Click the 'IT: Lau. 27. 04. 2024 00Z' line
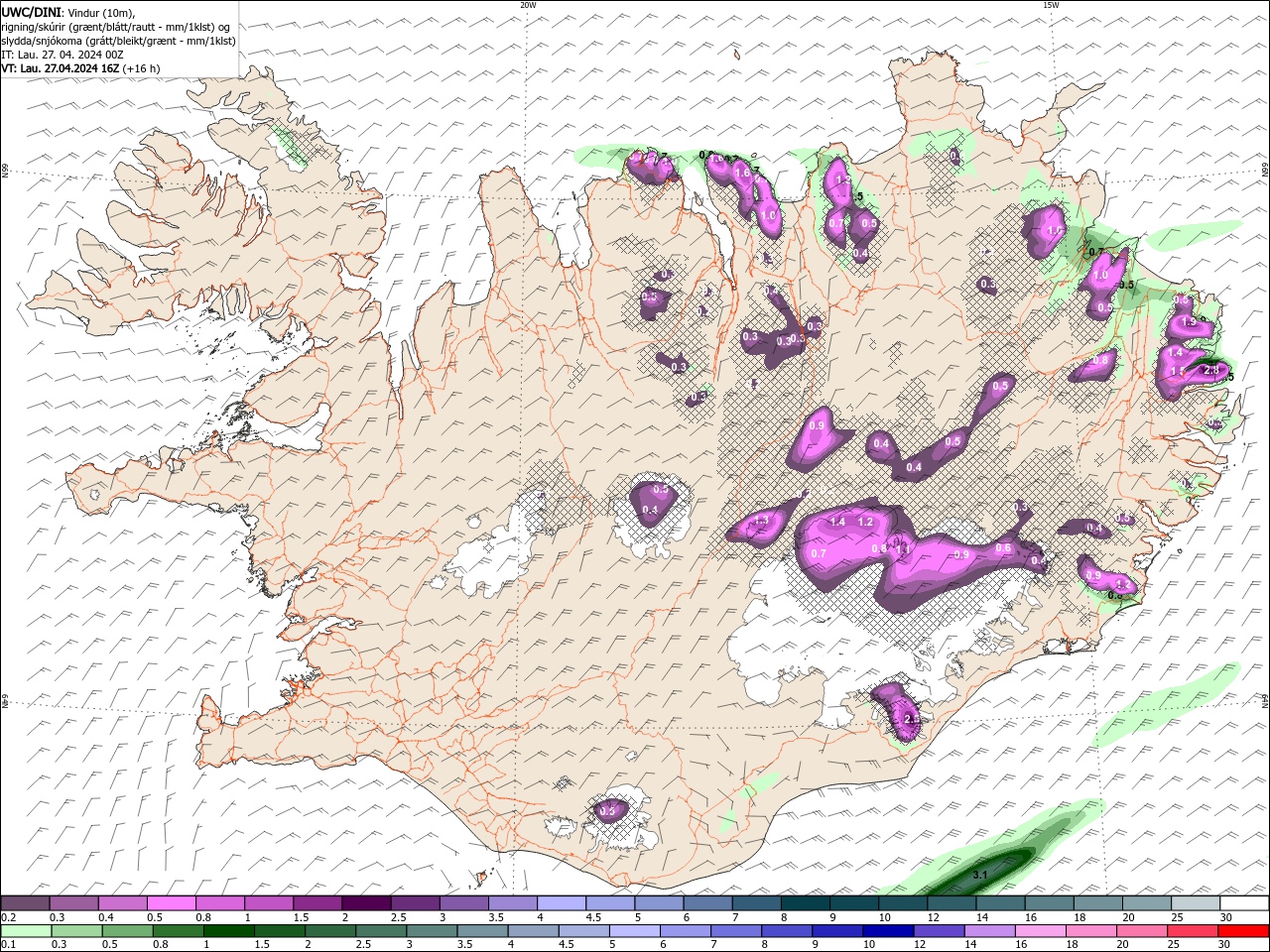This screenshot has height=952, width=1270. 63,55
